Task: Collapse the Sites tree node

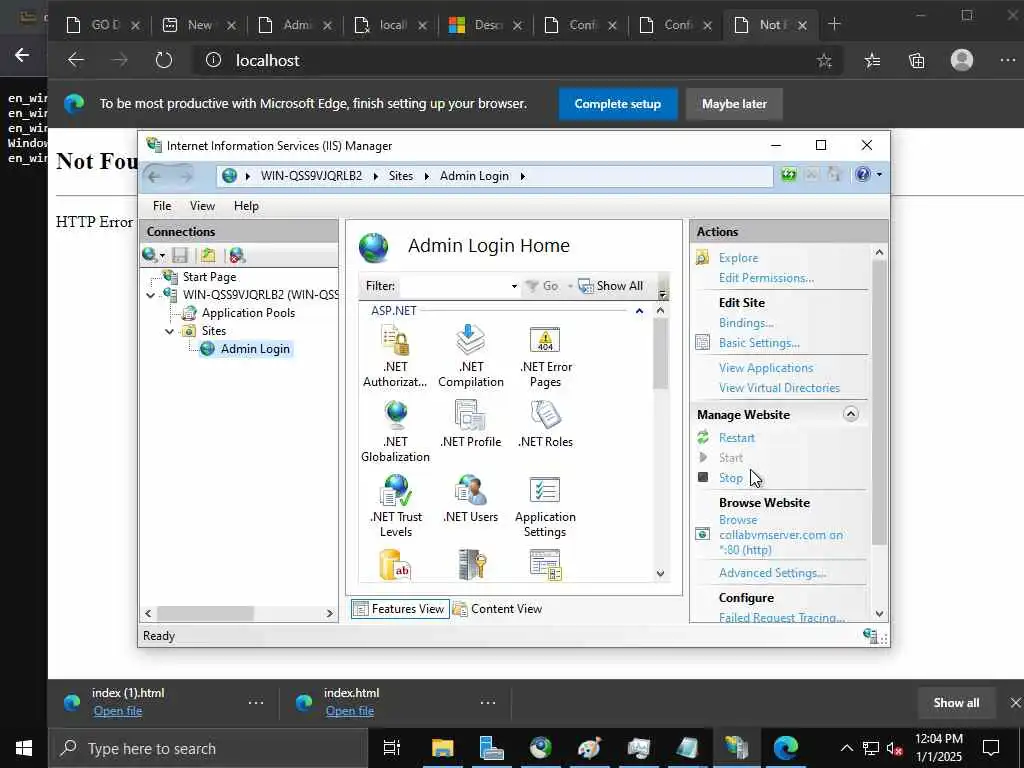Action: coord(170,331)
